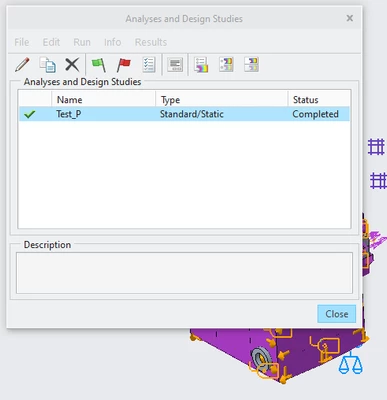
Task: Click the blue balance scale icon on model
Action: pos(350,364)
